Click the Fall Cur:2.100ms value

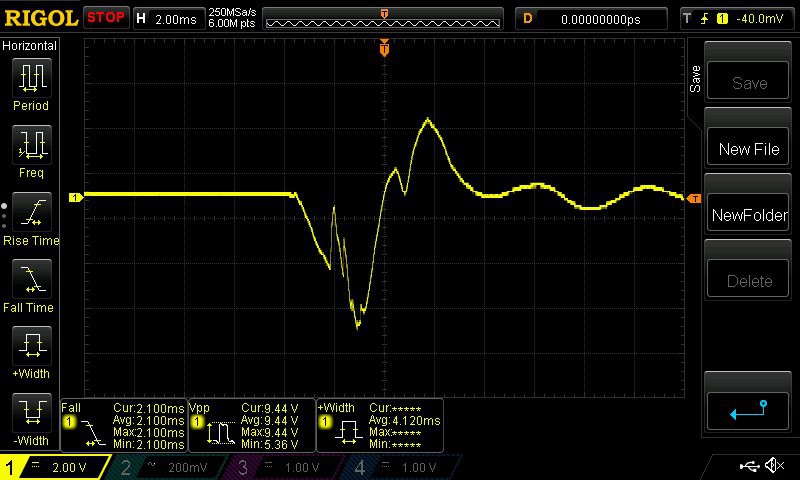click(148, 408)
